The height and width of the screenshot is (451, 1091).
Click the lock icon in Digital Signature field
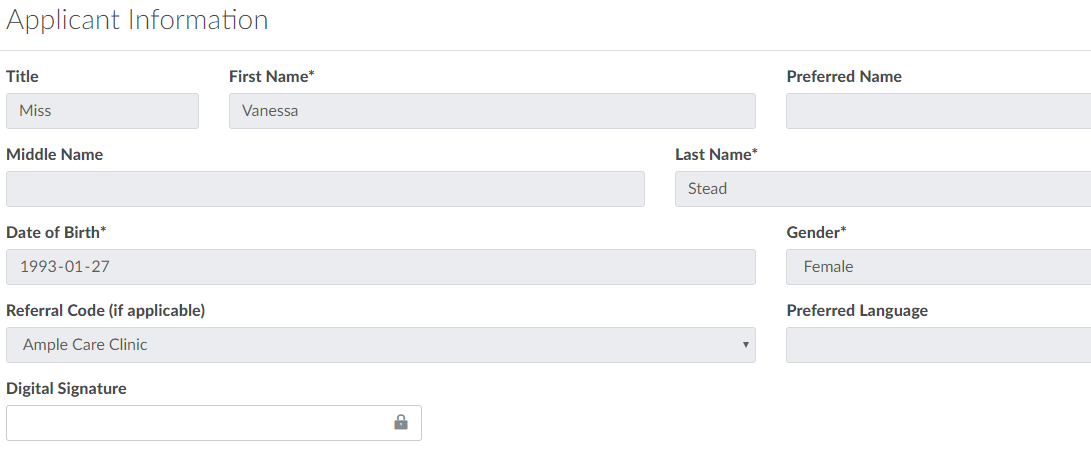tap(401, 422)
